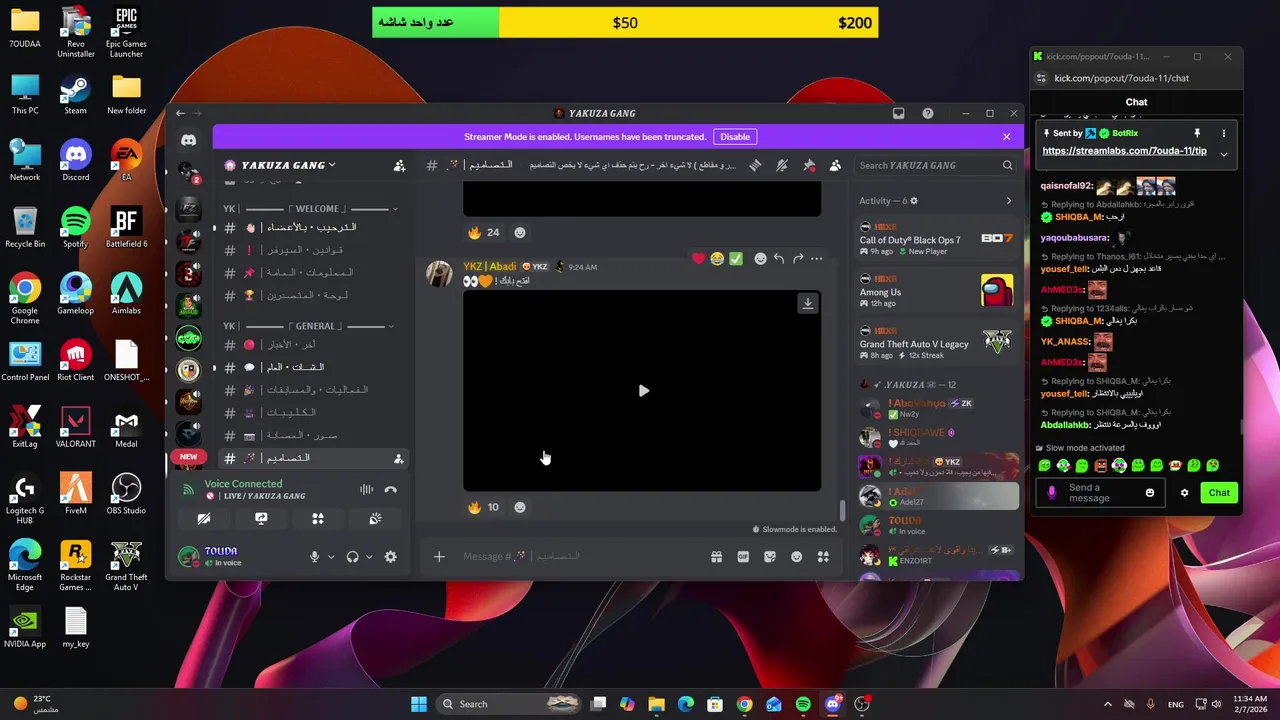Open headphone output options arrow
Image resolution: width=1280 pixels, height=720 pixels.
pos(369,557)
